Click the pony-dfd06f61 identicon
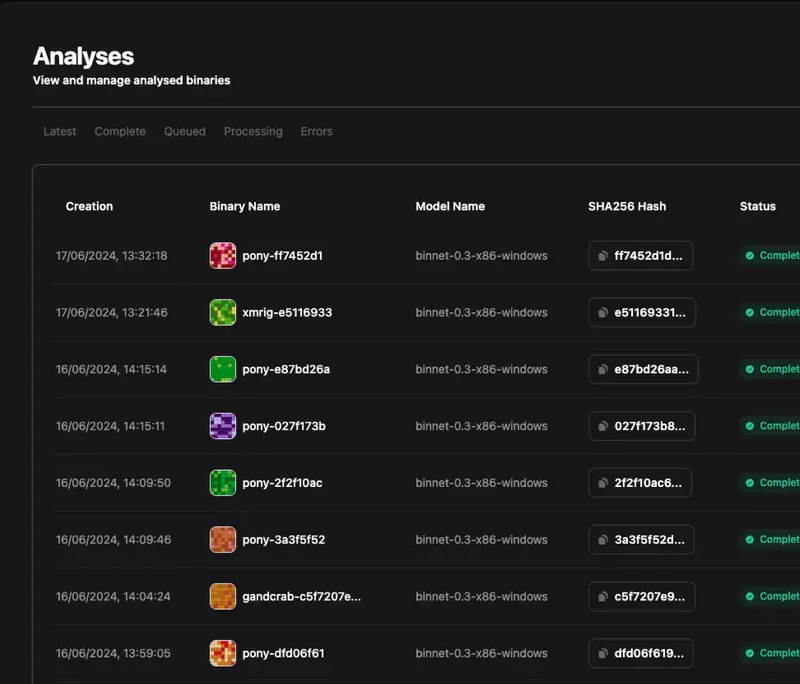The height and width of the screenshot is (684, 800). point(223,653)
